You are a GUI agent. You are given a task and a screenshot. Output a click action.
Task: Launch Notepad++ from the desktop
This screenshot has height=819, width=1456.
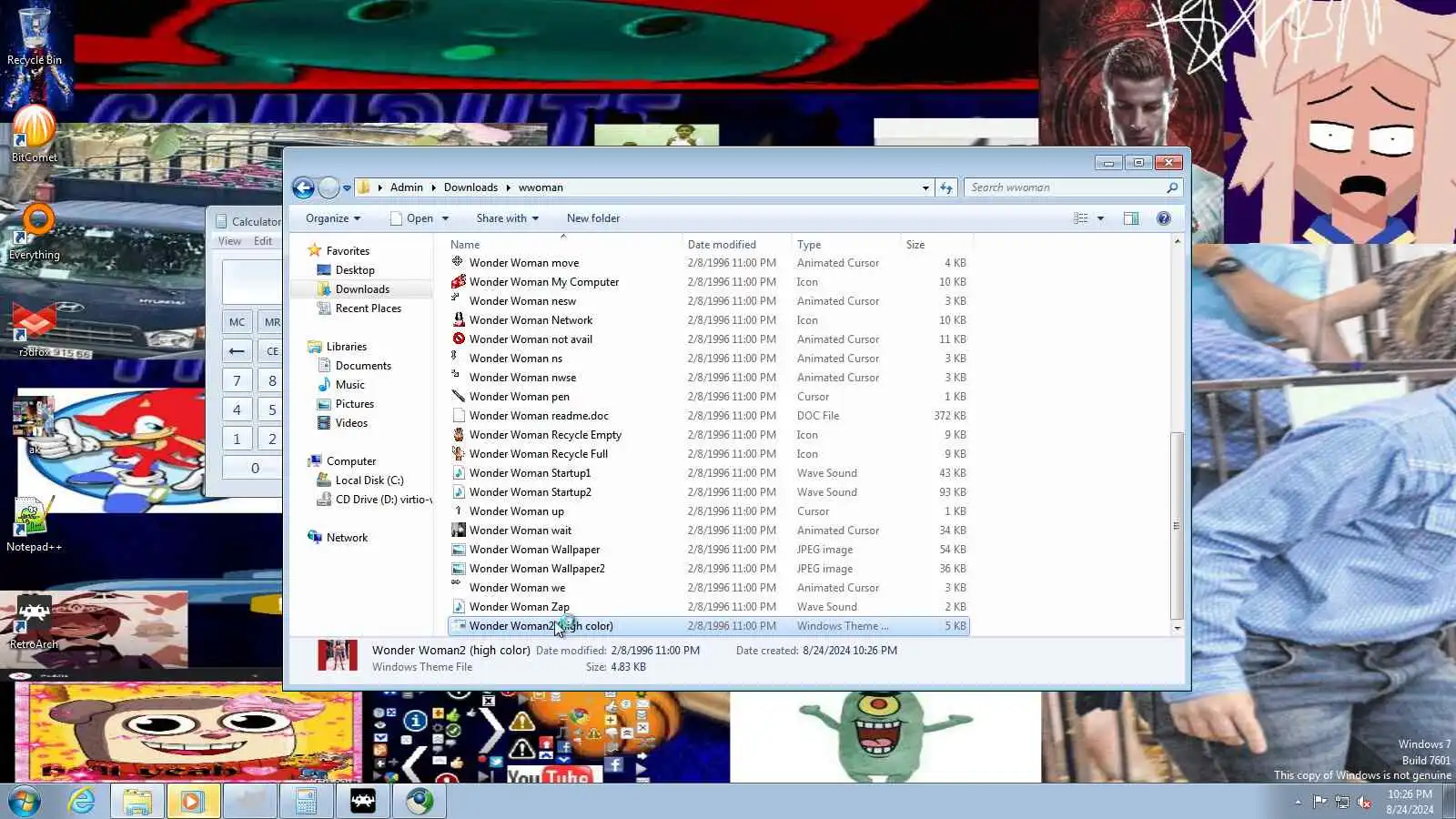pyautogui.click(x=34, y=523)
